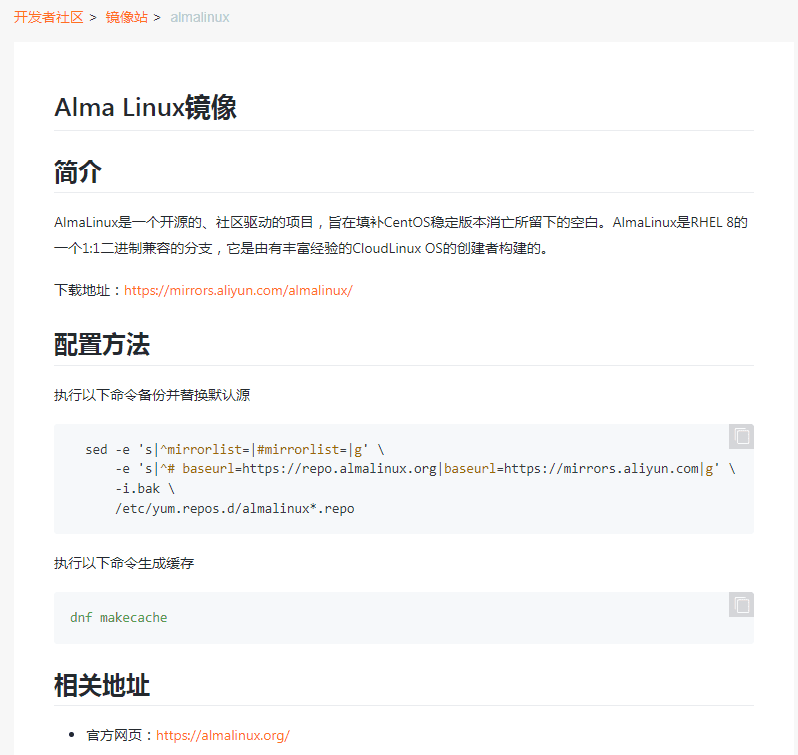Copy the dnf makecache code block
Image resolution: width=798 pixels, height=755 pixels.
click(741, 604)
